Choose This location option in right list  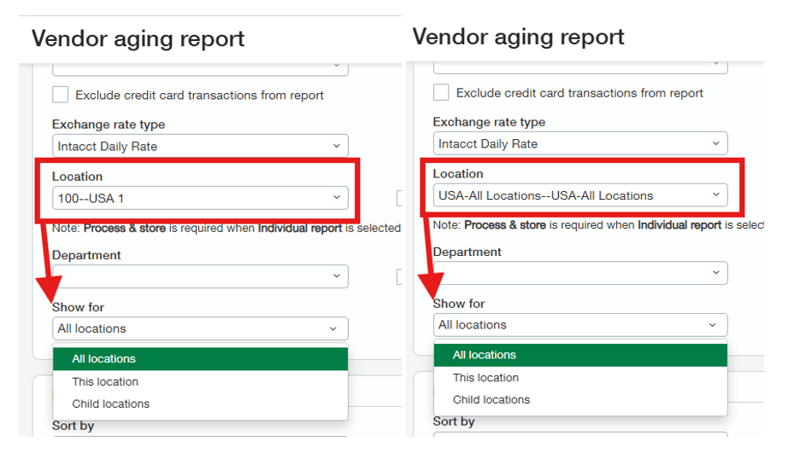[486, 378]
